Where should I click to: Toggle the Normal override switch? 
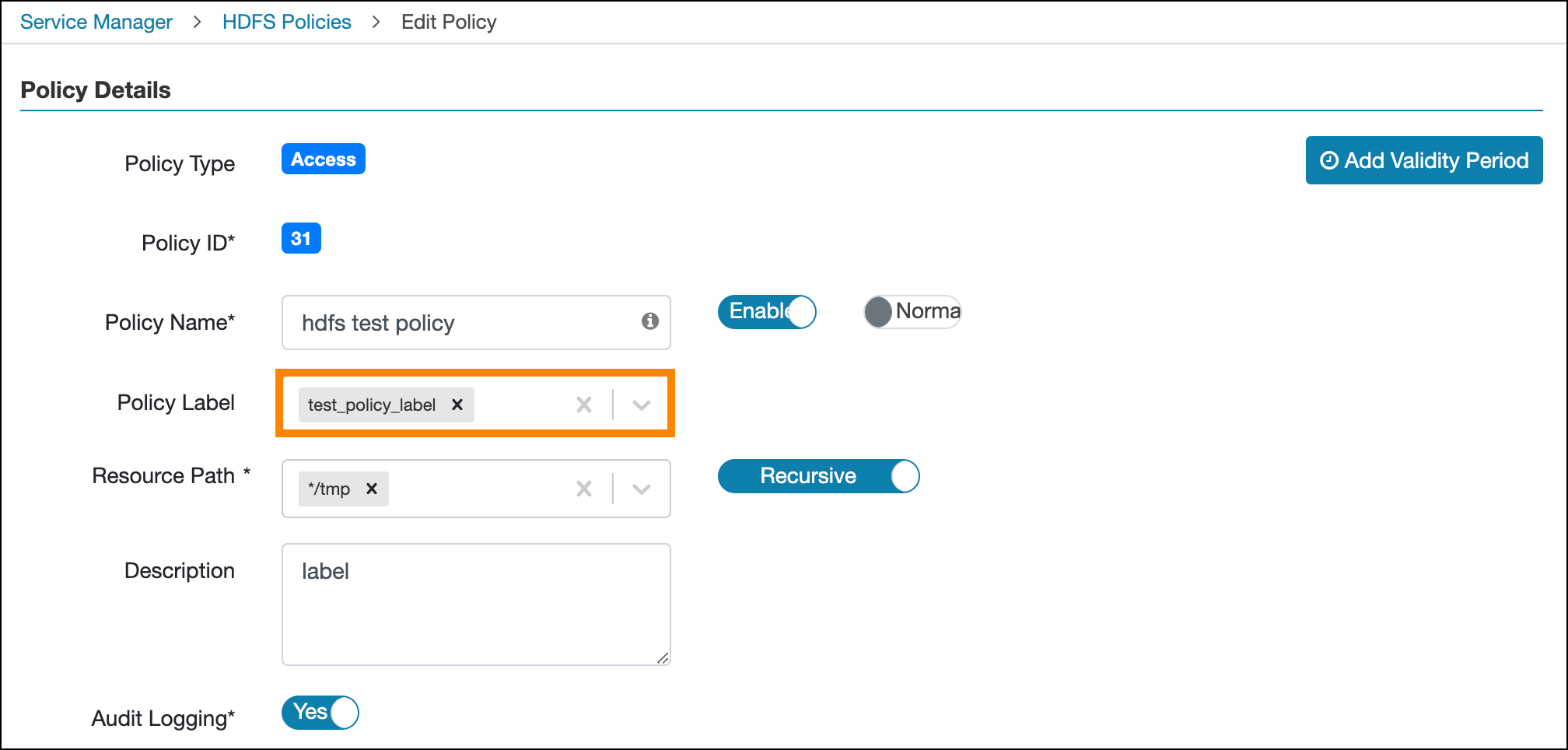point(912,312)
